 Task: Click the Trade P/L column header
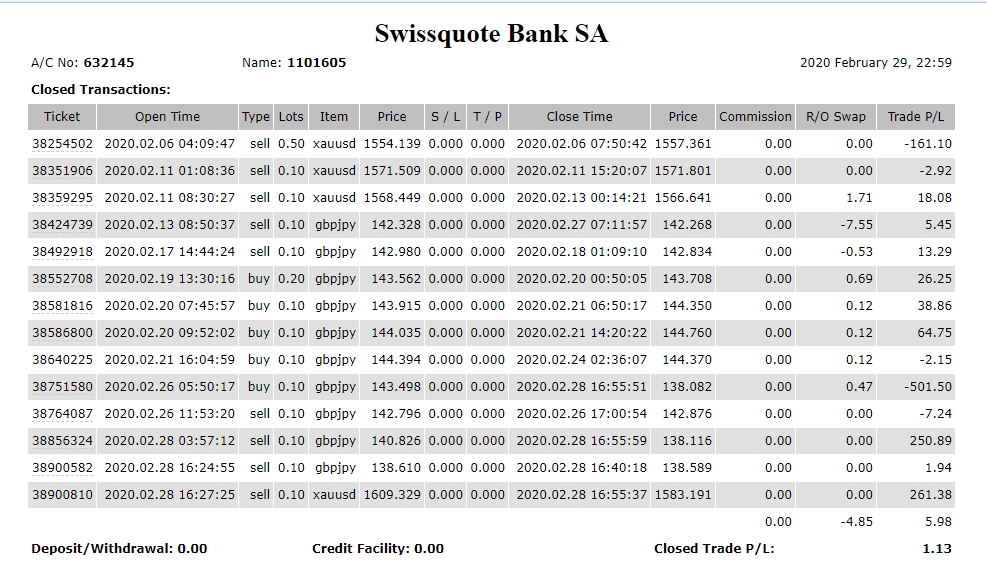click(916, 117)
